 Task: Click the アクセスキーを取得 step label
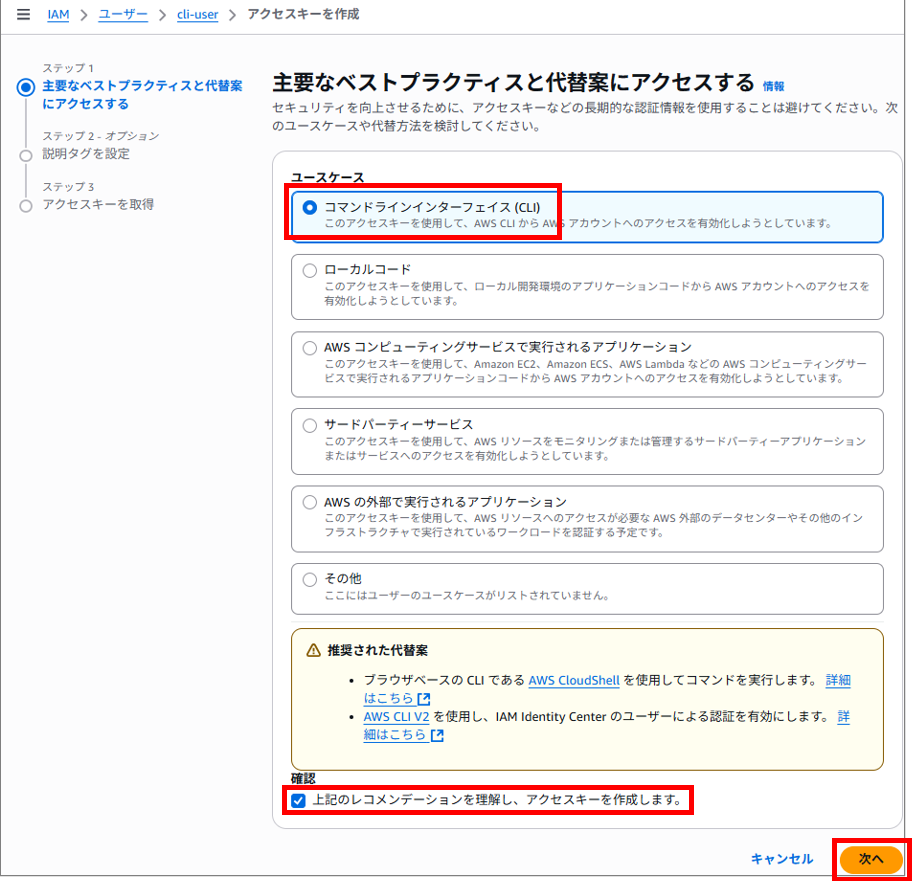point(98,204)
